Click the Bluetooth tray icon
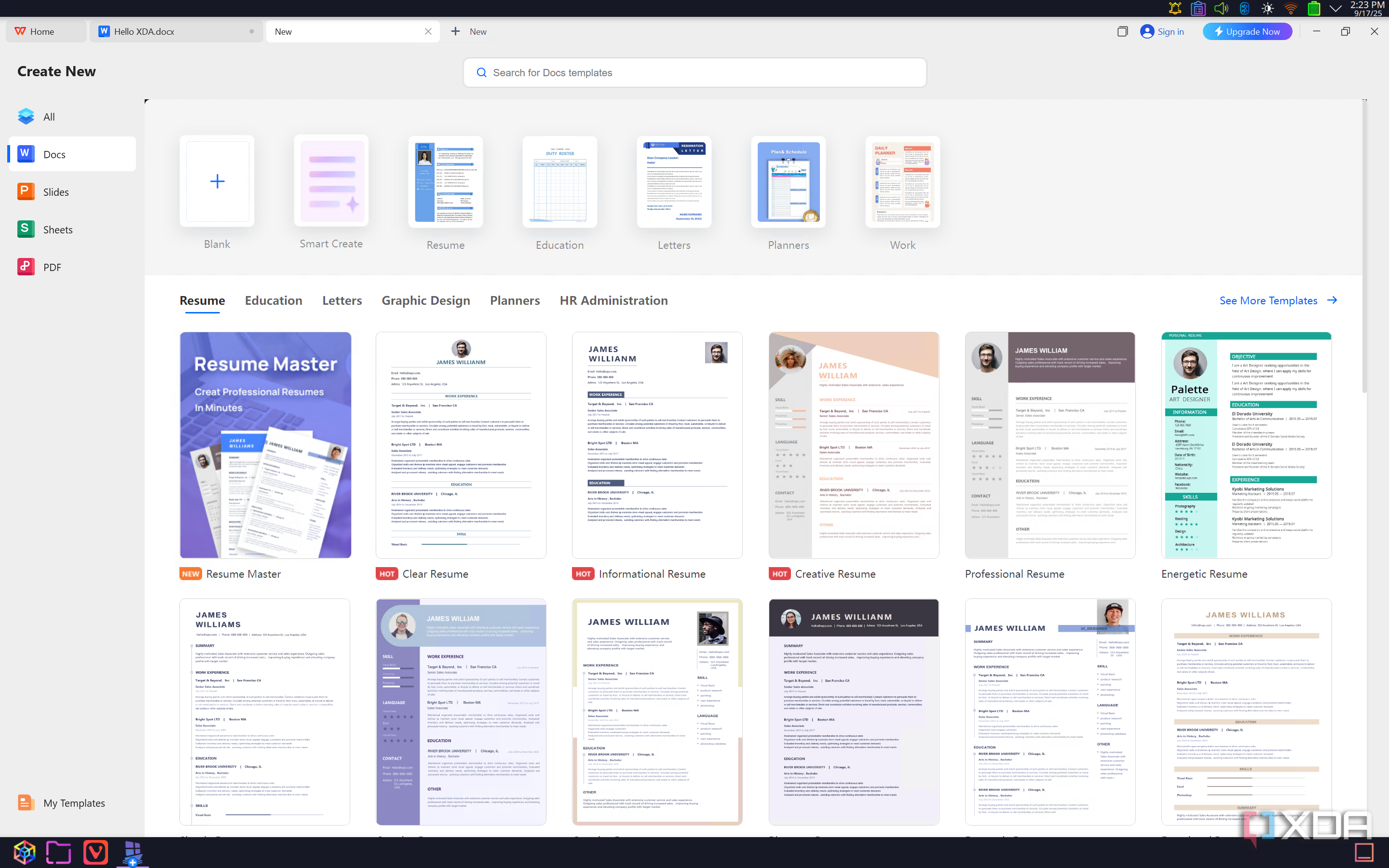 1244,8
